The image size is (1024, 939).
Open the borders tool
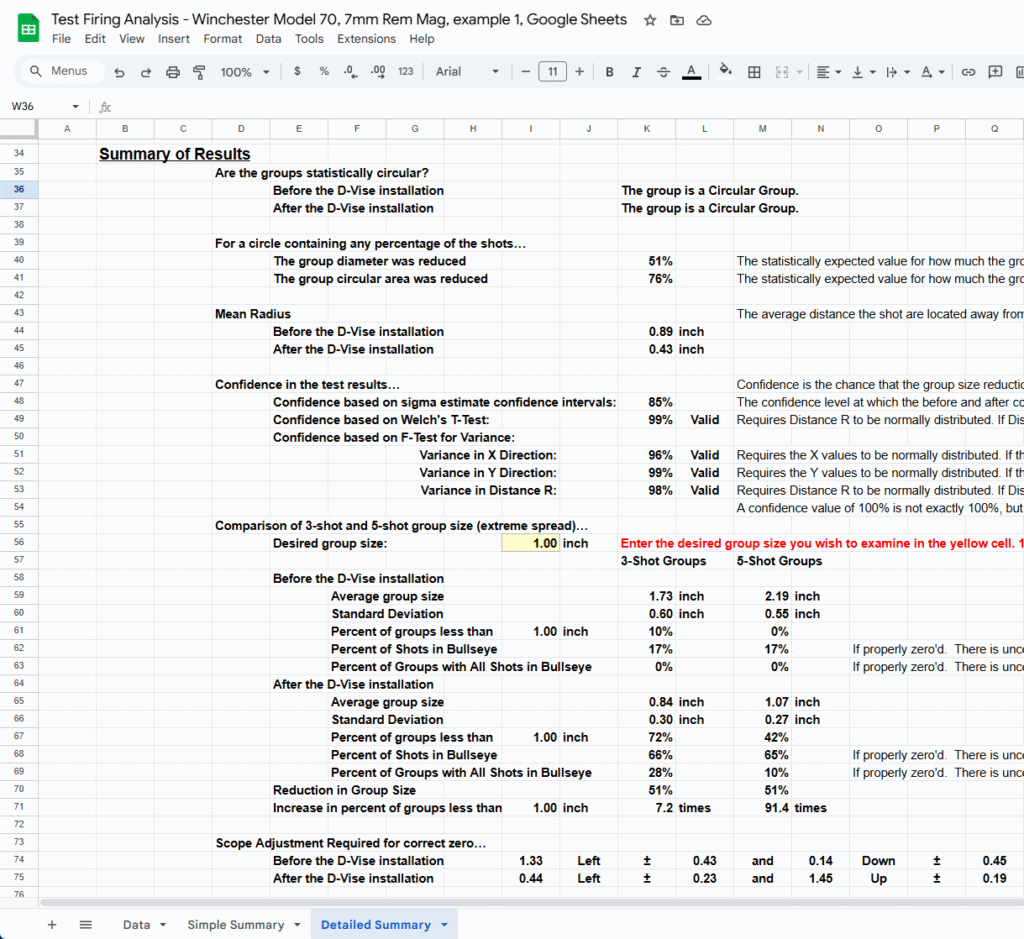[x=754, y=72]
